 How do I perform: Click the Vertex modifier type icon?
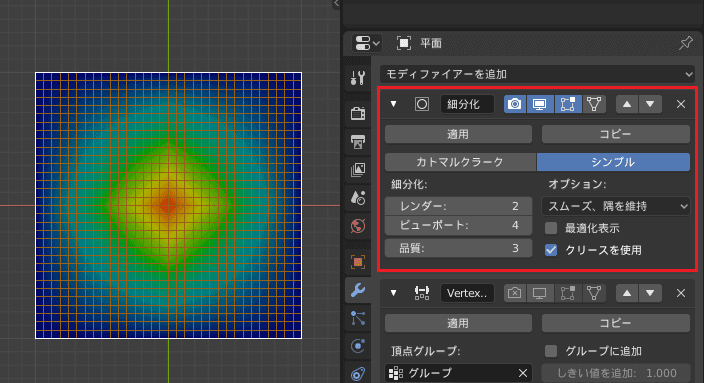pyautogui.click(x=422, y=293)
